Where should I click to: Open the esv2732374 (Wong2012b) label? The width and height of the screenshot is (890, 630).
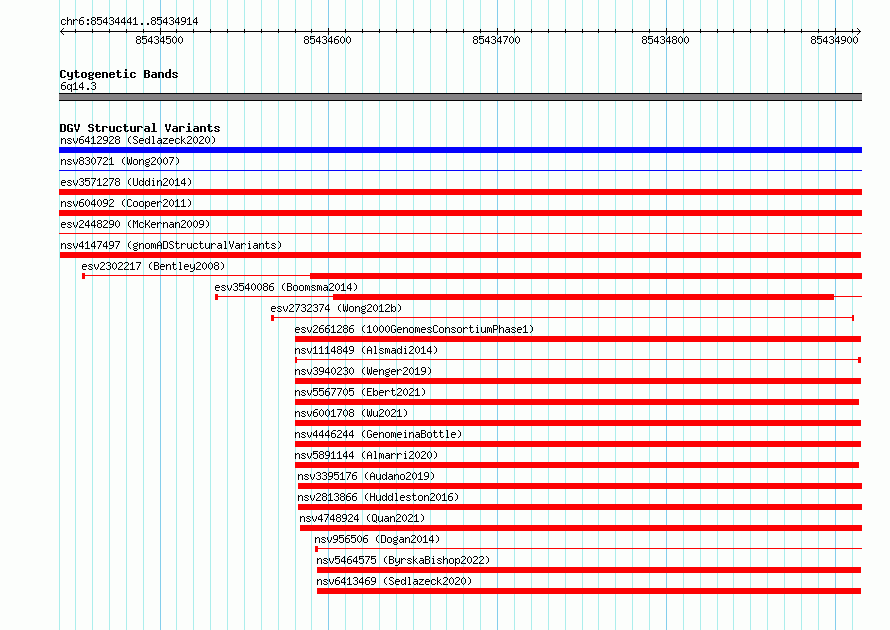click(336, 308)
